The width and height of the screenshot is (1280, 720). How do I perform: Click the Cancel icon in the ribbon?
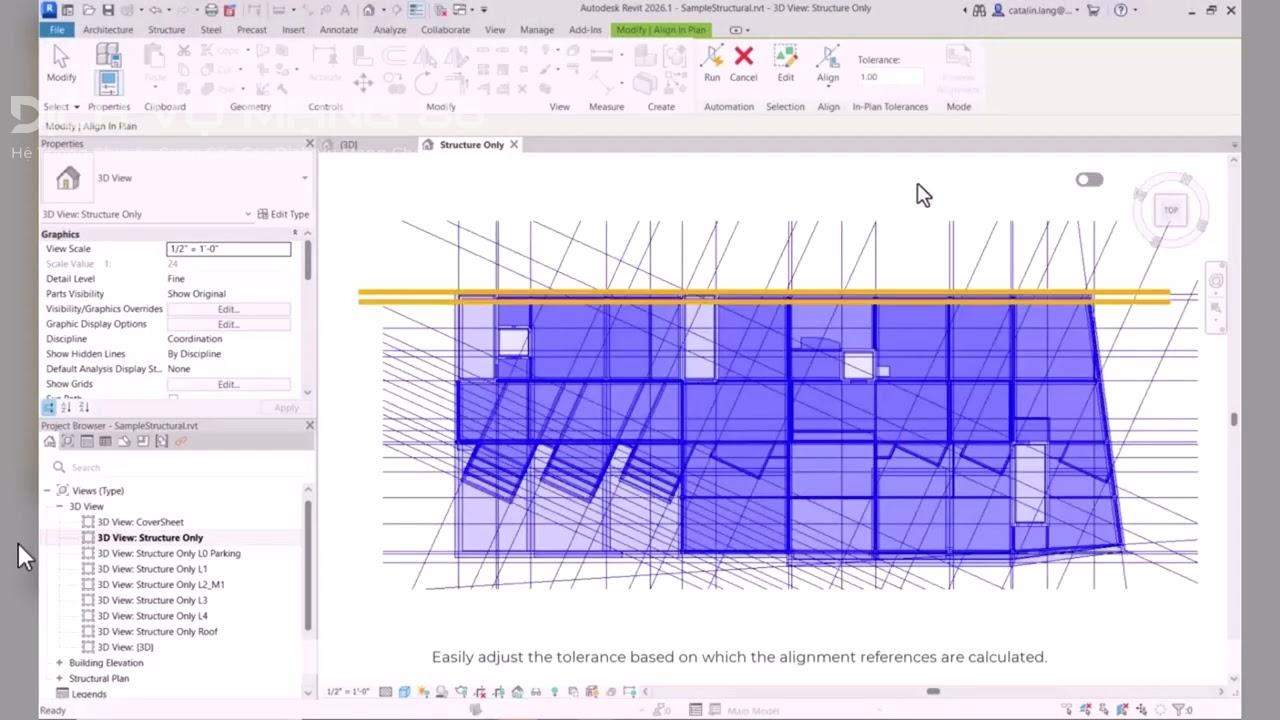[x=744, y=57]
